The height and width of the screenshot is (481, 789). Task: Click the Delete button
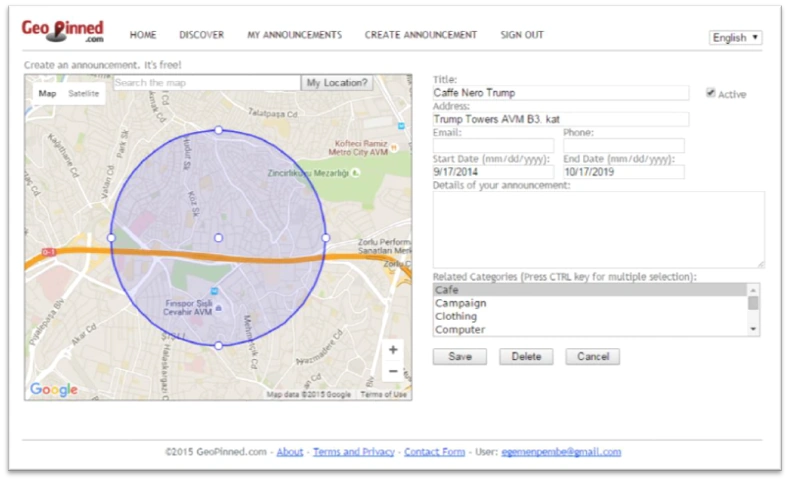(526, 356)
